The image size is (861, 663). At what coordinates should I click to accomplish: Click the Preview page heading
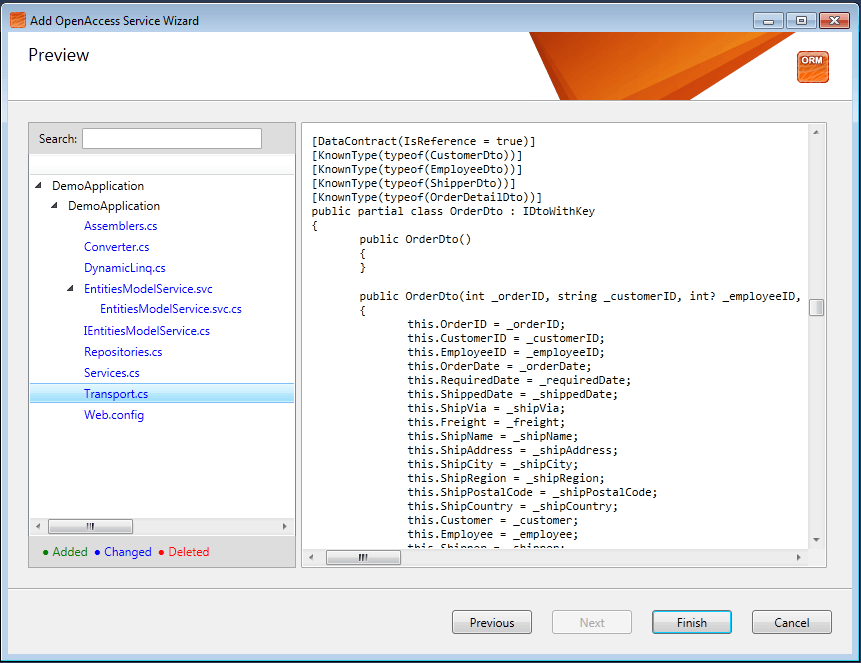(58, 55)
